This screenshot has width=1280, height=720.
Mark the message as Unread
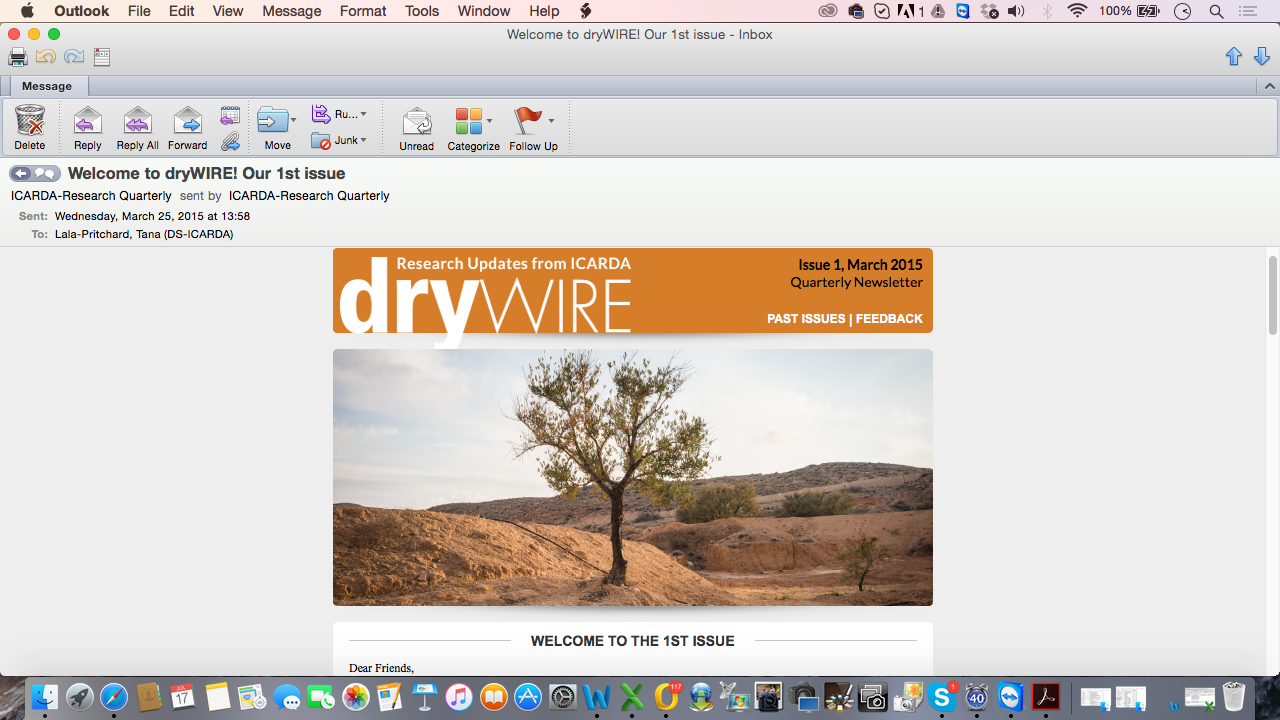[x=416, y=121]
